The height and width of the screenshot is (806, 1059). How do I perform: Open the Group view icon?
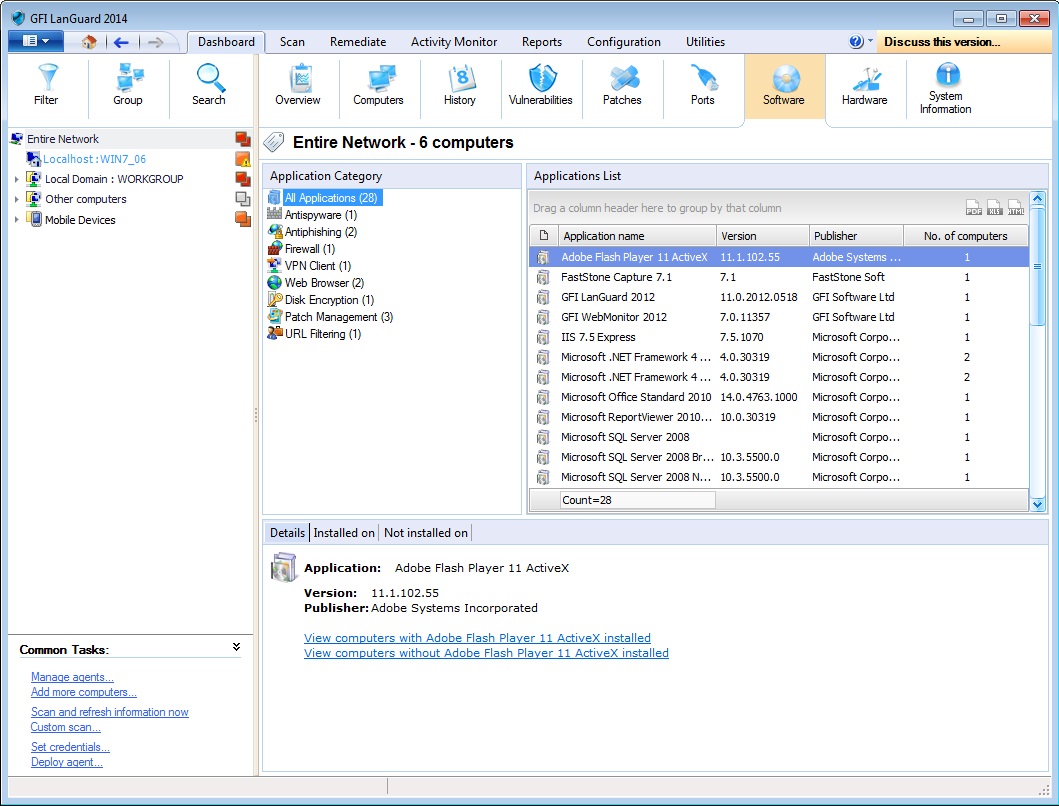click(128, 85)
